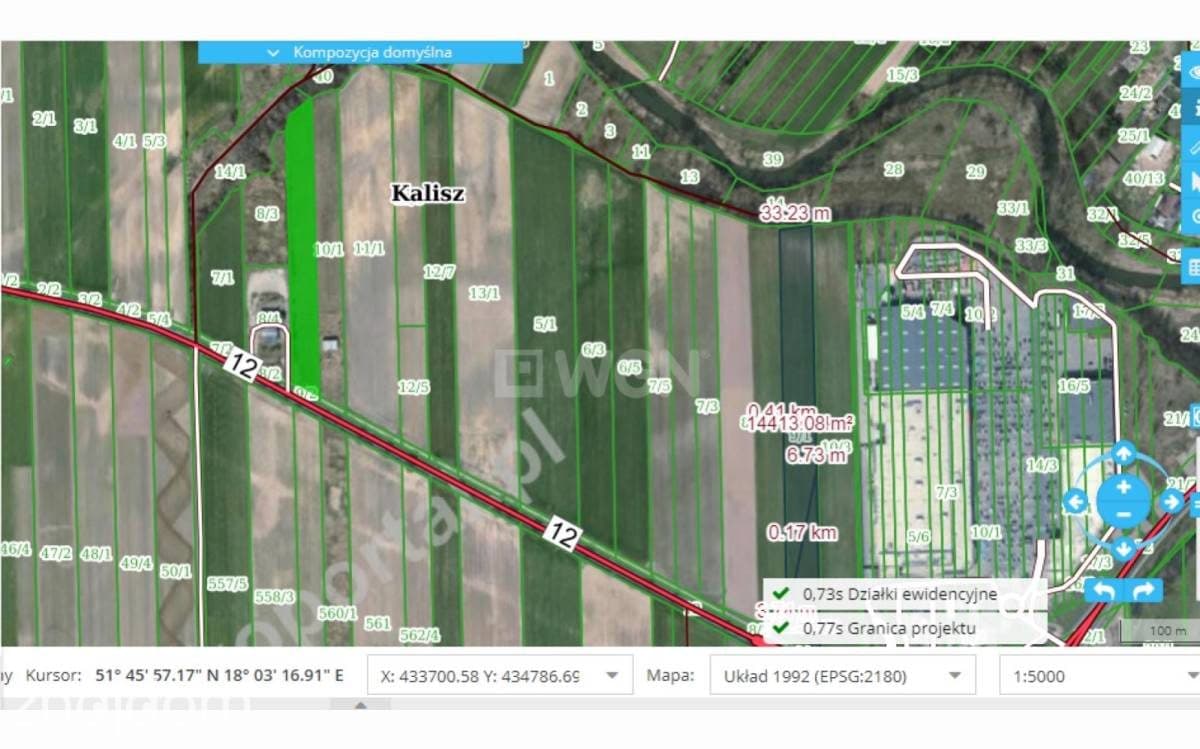The height and width of the screenshot is (749, 1200).
Task: Go to the previous map view
Action: [1104, 590]
